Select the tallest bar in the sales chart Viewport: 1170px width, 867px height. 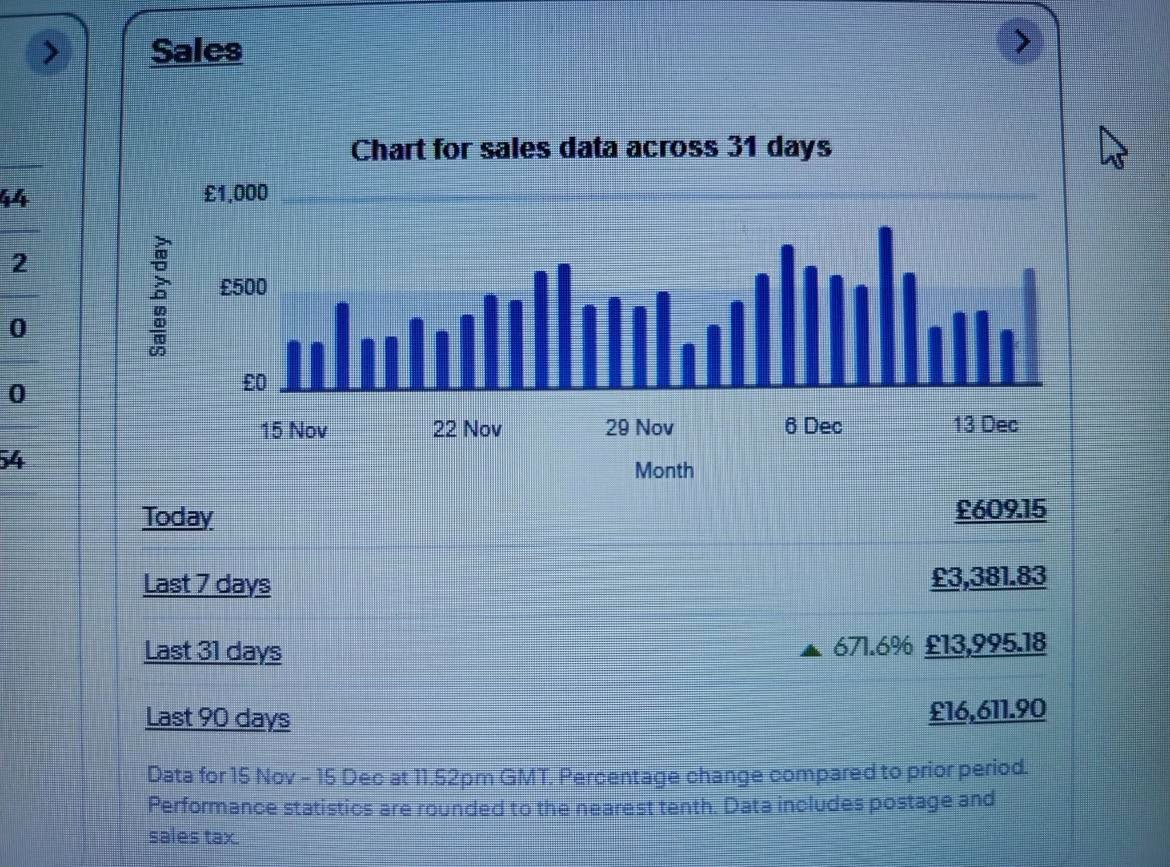(885, 307)
